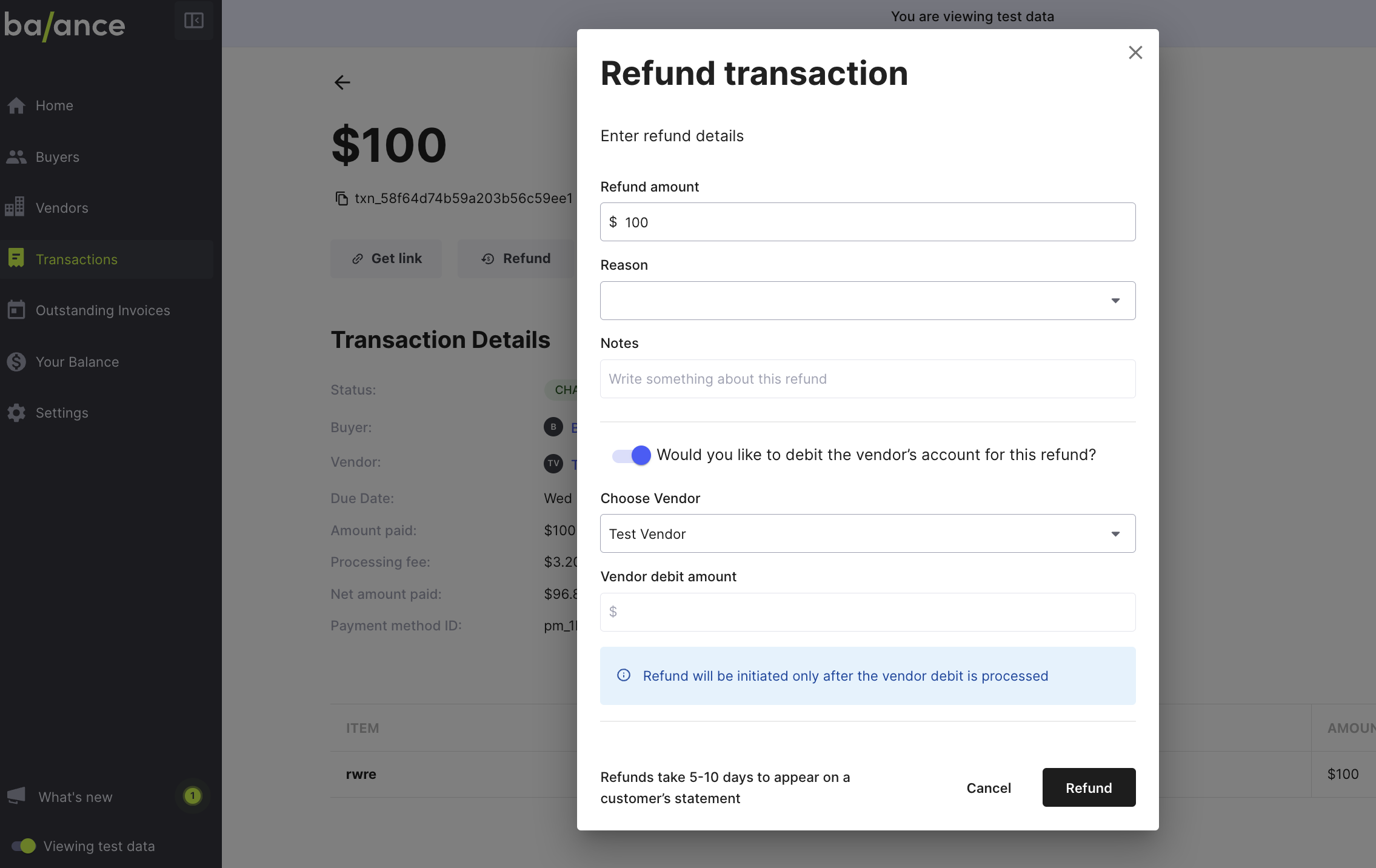This screenshot has width=1376, height=868.
Task: Focus the Notes text field
Action: [867, 379]
